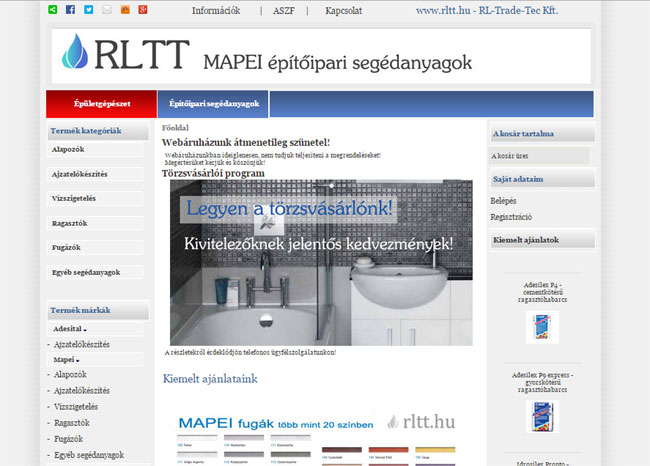The height and width of the screenshot is (466, 650).
Task: Select the Alapozók product category
Action: (x=95, y=149)
